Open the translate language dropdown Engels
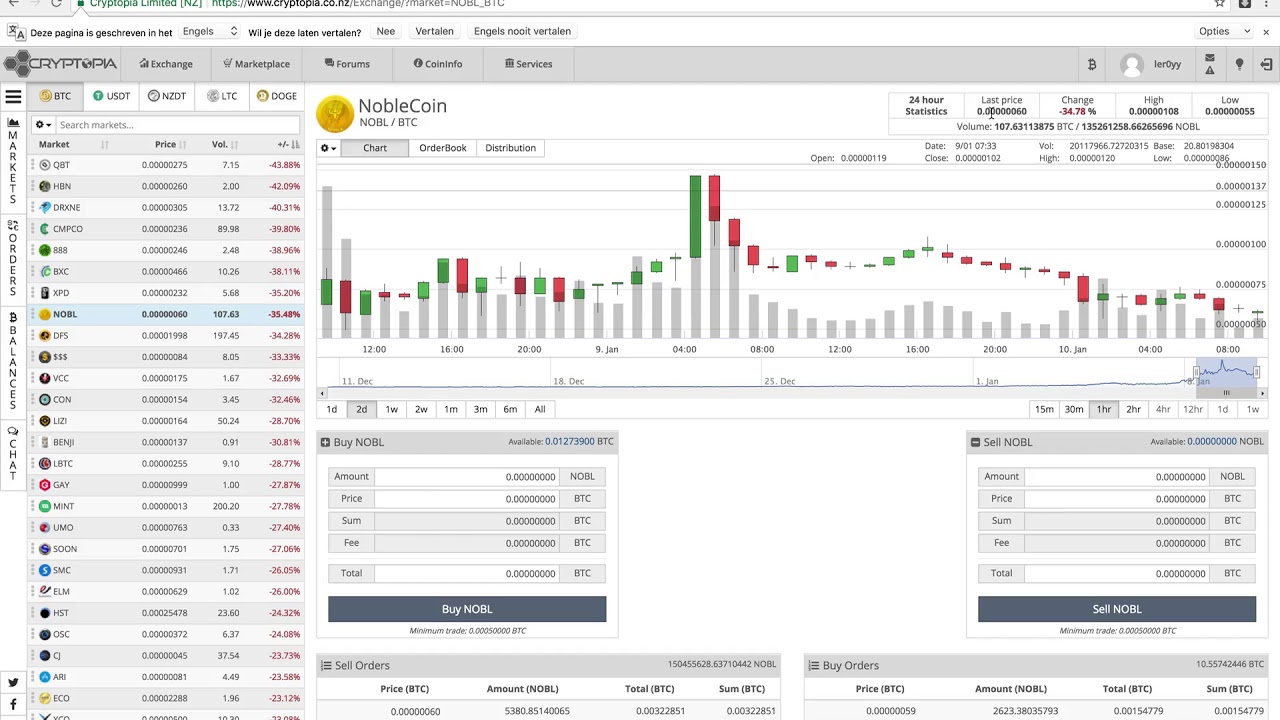This screenshot has width=1280, height=720. 209,31
